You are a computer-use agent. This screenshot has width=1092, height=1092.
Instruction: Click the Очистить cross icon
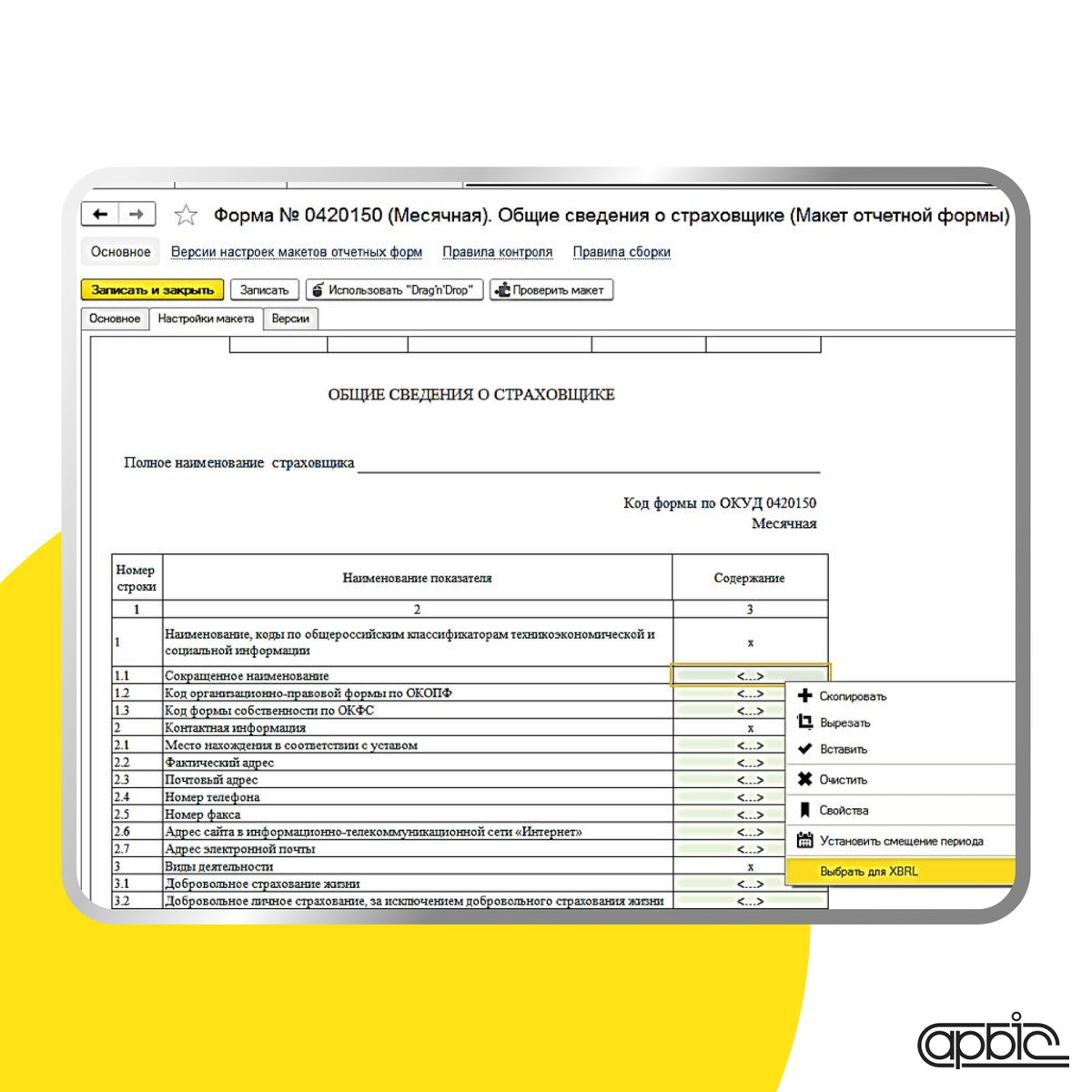(804, 779)
